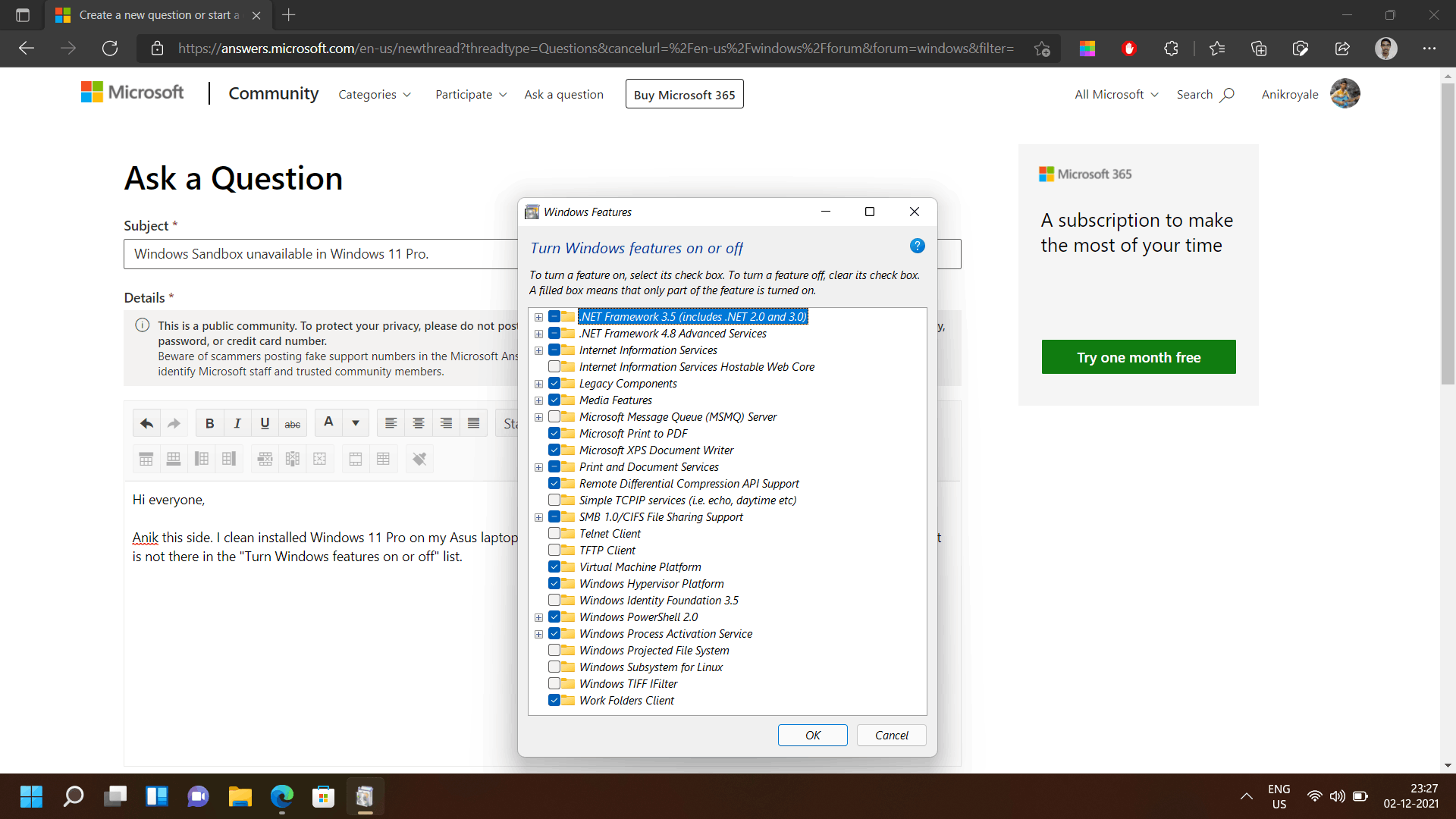Open Search on the Microsoft Community header
1456x819 pixels.
click(1205, 94)
